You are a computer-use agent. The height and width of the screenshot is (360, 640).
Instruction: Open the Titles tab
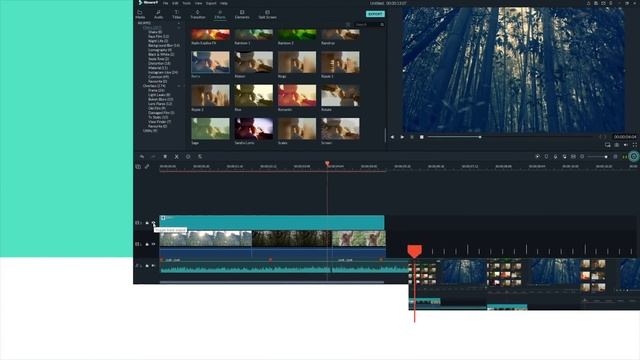click(177, 15)
